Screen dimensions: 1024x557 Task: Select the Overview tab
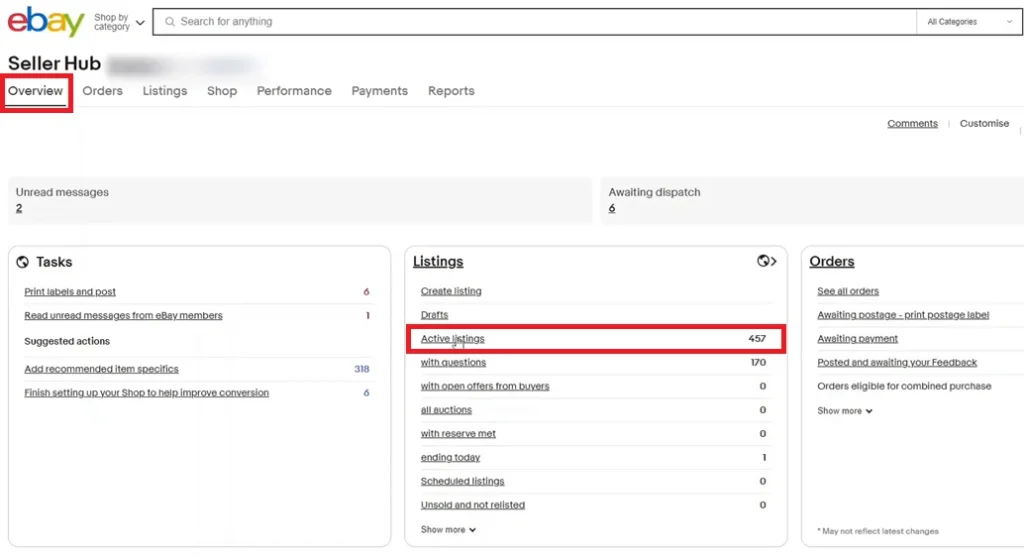pos(35,91)
